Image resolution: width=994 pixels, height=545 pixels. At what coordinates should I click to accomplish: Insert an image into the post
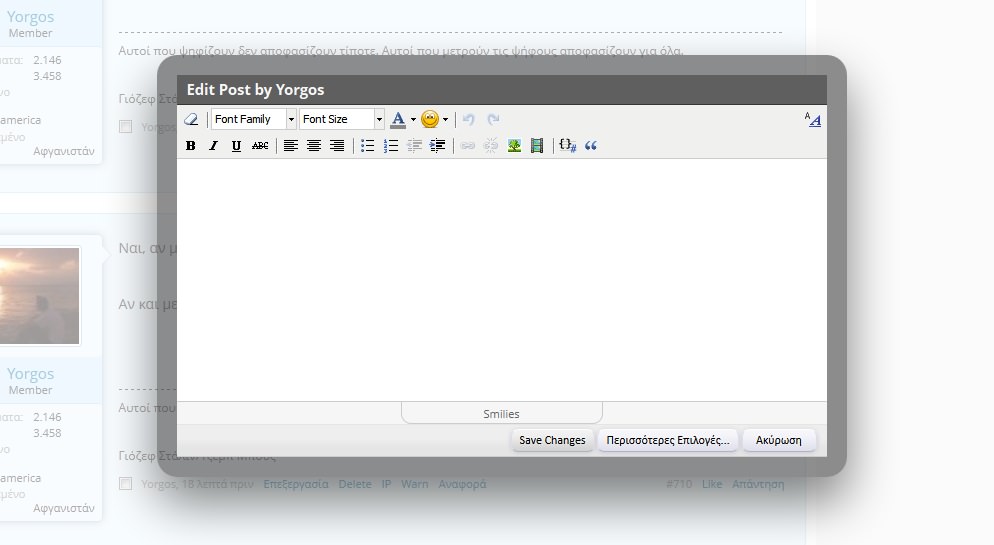click(514, 146)
